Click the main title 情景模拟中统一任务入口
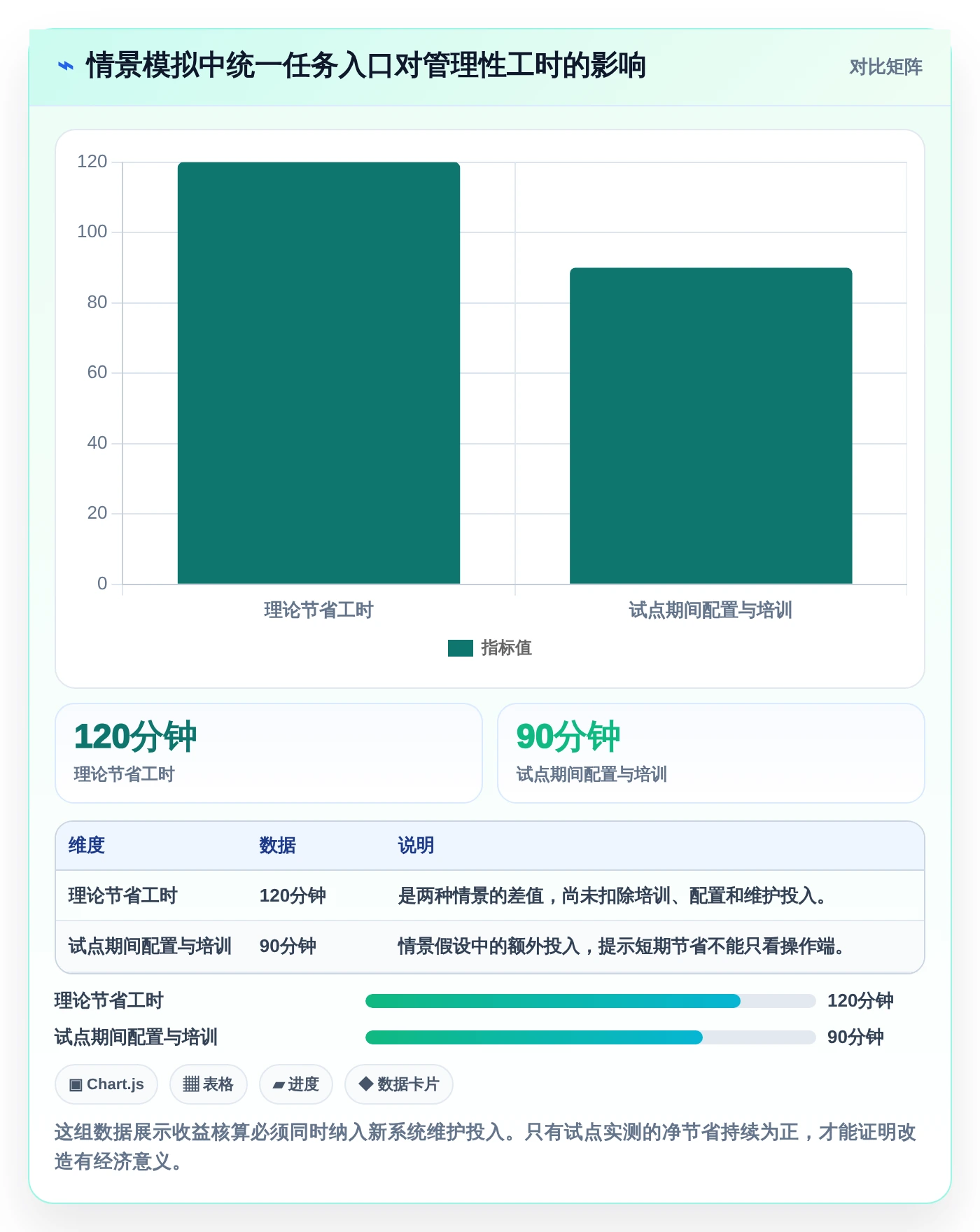This screenshot has height=1232, width=980. coord(365,66)
